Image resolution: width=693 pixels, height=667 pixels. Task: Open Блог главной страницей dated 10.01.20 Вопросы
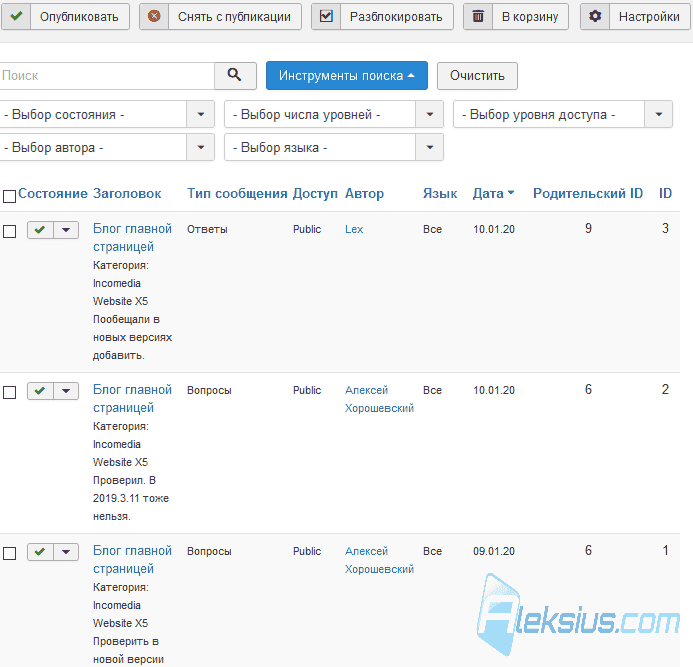pos(132,398)
